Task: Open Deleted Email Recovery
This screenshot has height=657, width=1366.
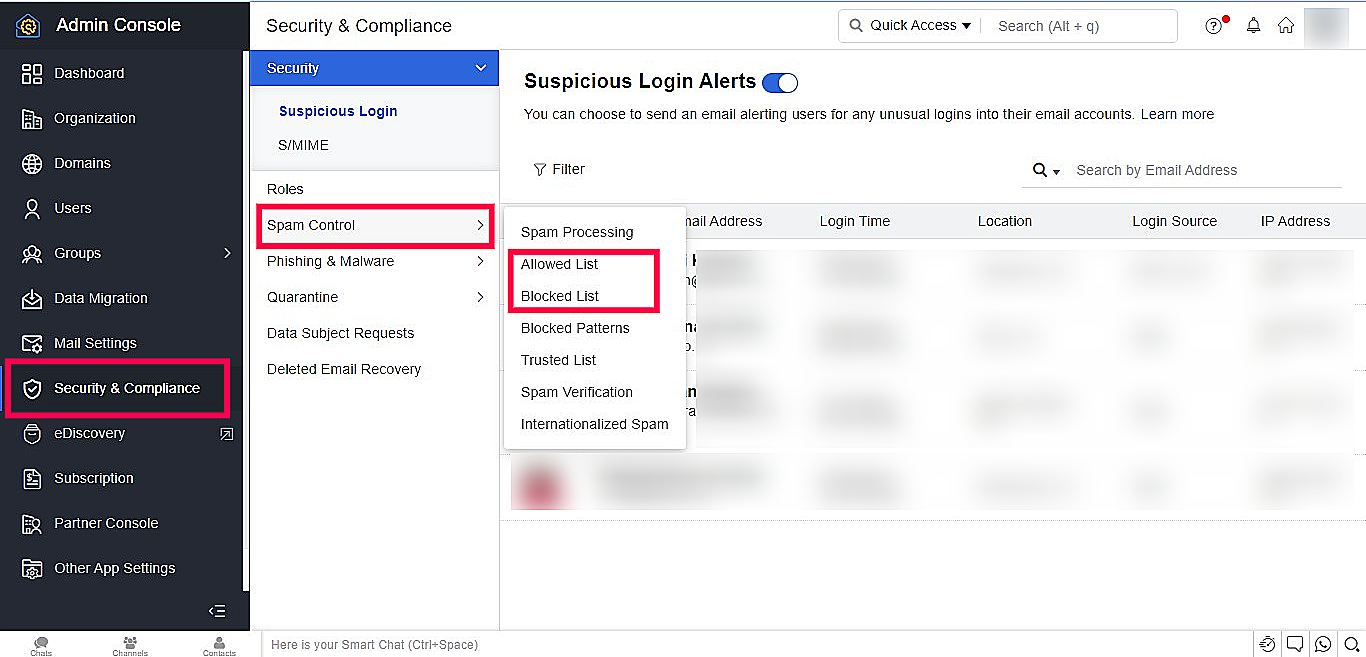Action: tap(344, 369)
